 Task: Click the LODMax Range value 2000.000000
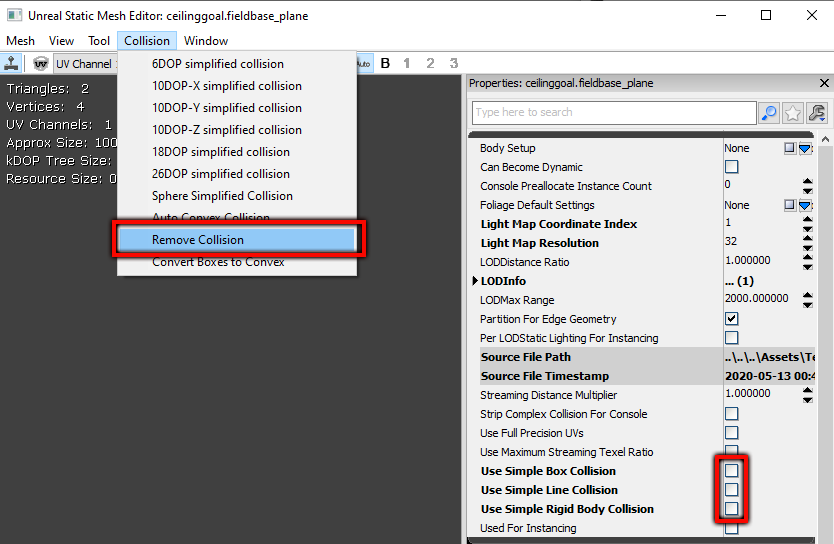click(x=756, y=298)
